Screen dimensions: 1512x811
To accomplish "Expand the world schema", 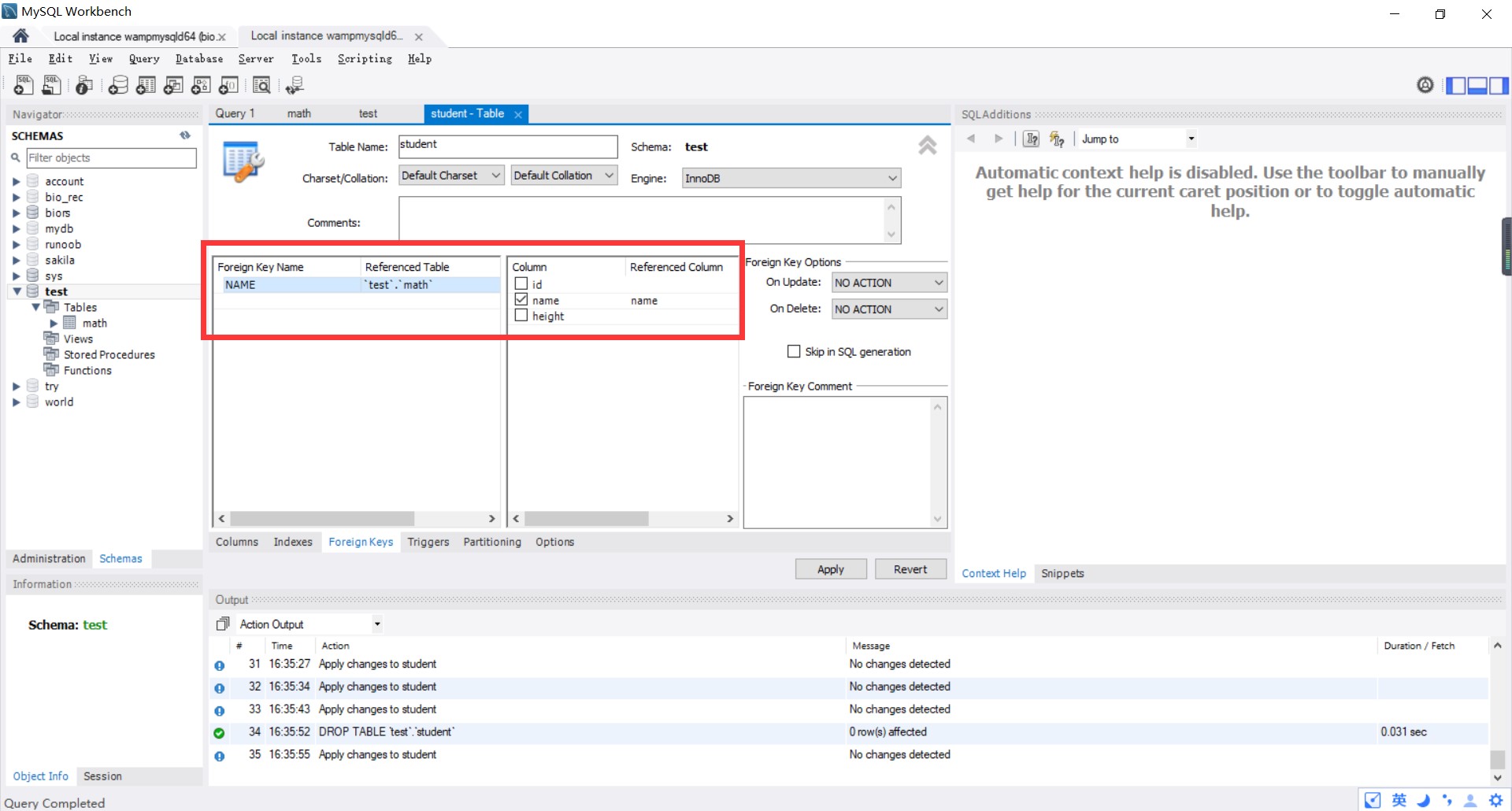I will (x=16, y=402).
